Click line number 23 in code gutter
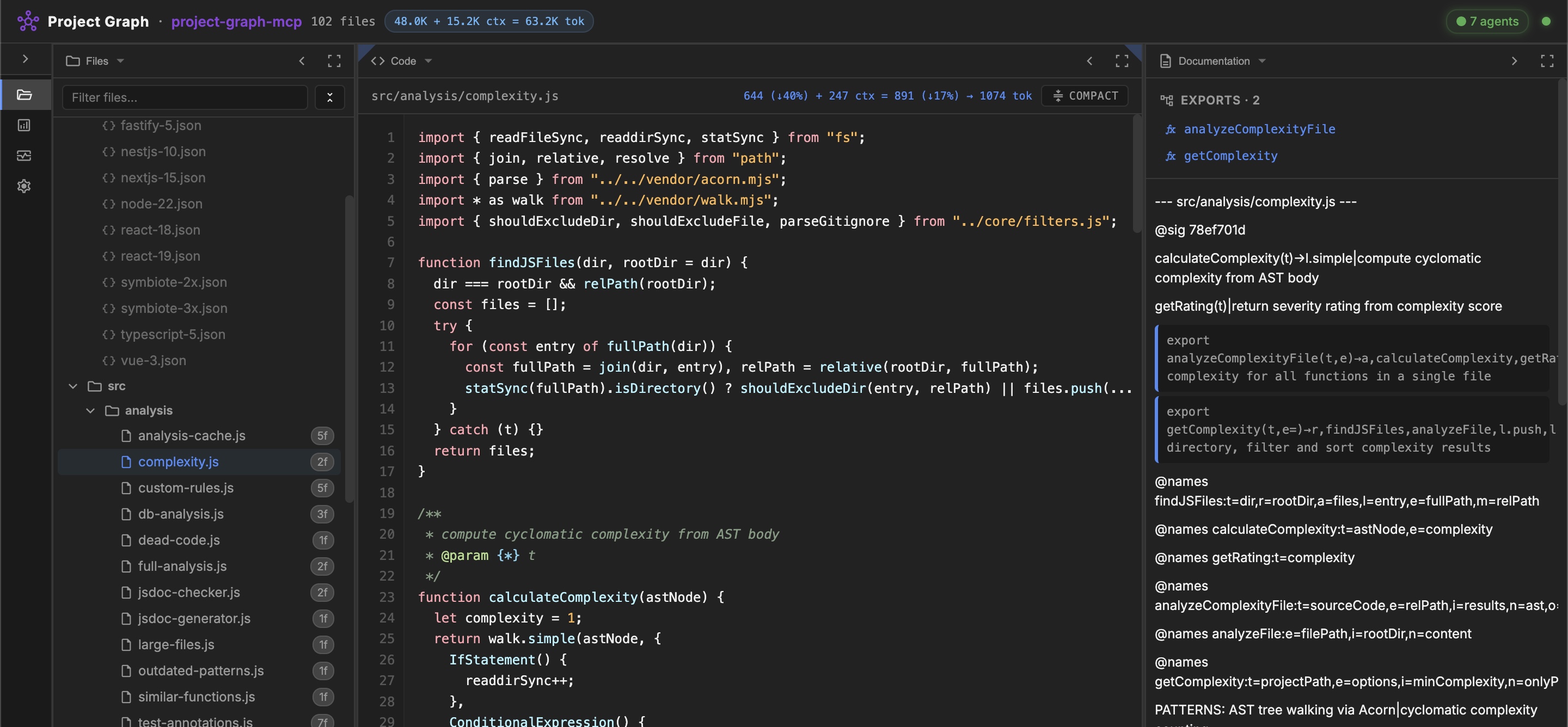The width and height of the screenshot is (1568, 727). tap(387, 597)
